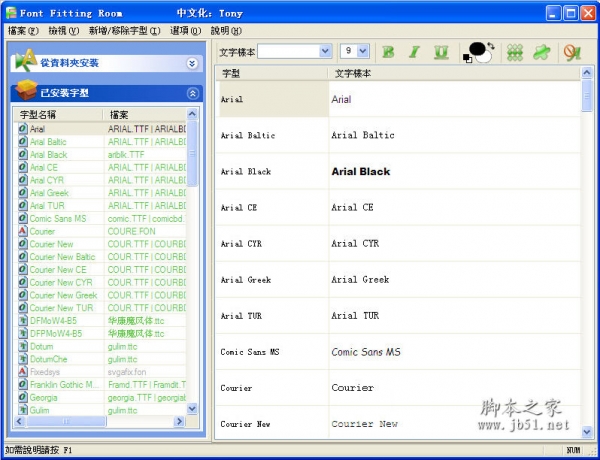The width and height of the screenshot is (600, 460).
Task: Click Arial CYR name in preview table
Action: coord(241,244)
